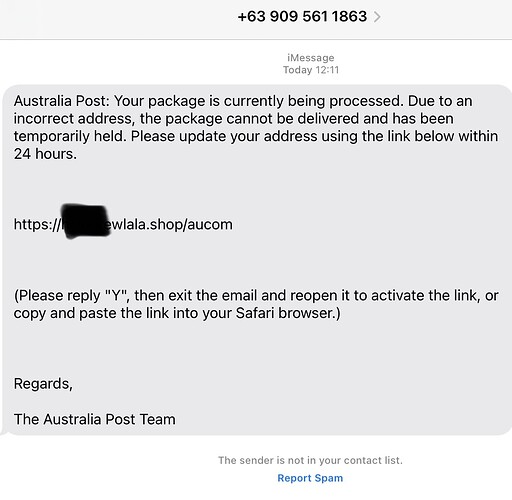Click the "being processed" phrase in the first line
This screenshot has width=512, height=500.
tap(346, 101)
